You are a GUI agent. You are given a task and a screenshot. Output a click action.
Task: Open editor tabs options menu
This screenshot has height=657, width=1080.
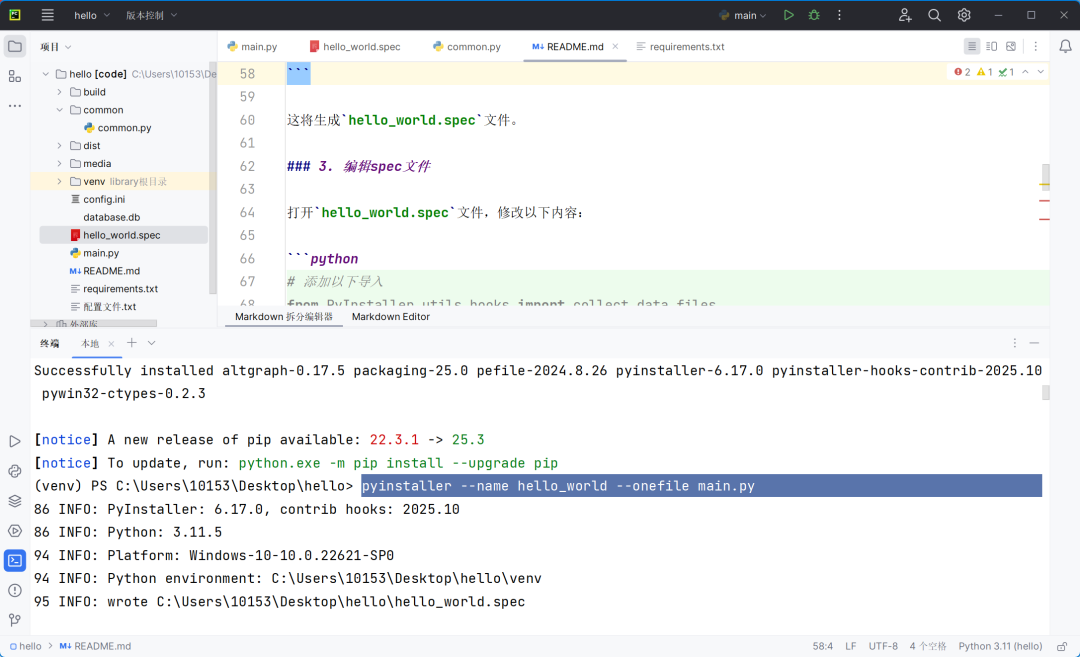(x=1035, y=46)
